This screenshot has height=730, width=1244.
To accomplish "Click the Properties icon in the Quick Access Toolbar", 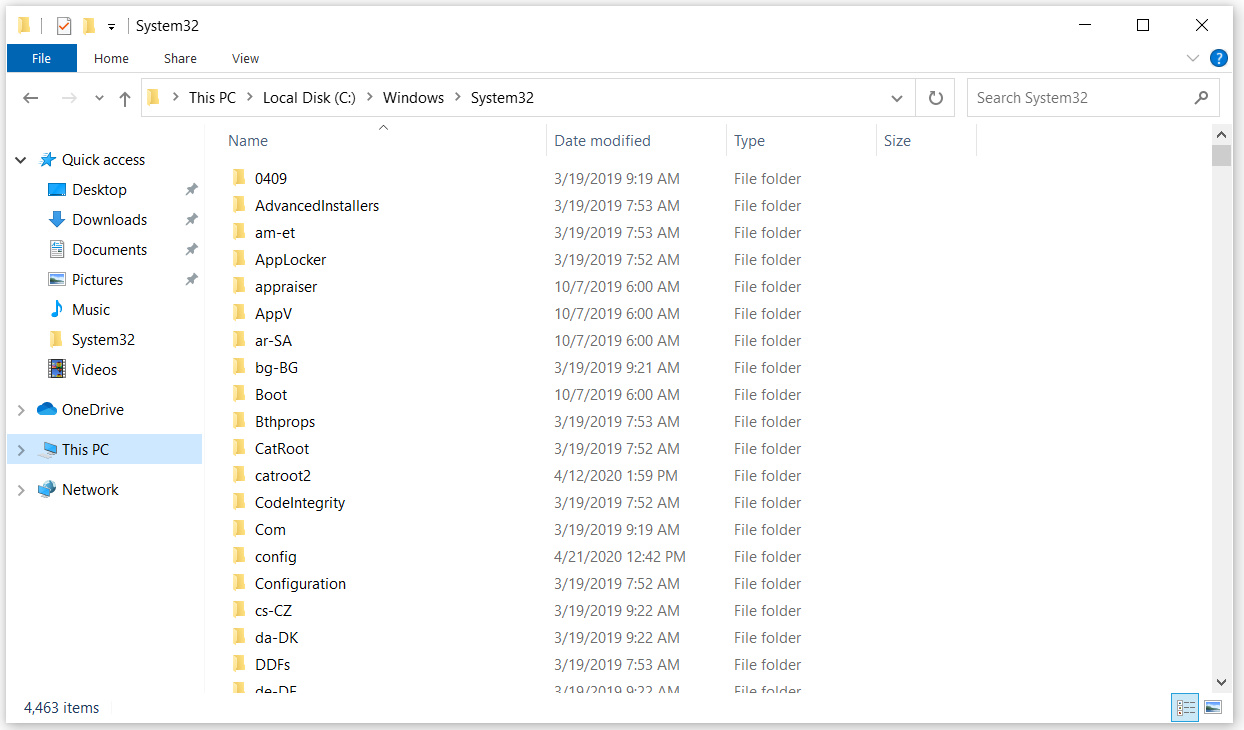I will (x=63, y=24).
